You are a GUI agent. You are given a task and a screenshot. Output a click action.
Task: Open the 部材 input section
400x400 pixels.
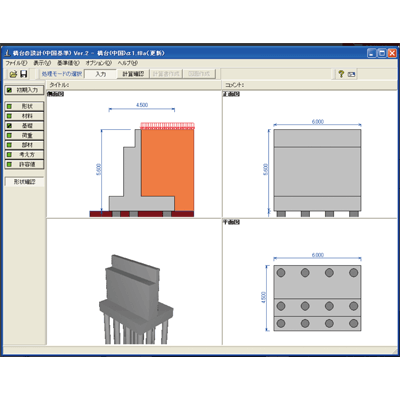click(x=24, y=145)
